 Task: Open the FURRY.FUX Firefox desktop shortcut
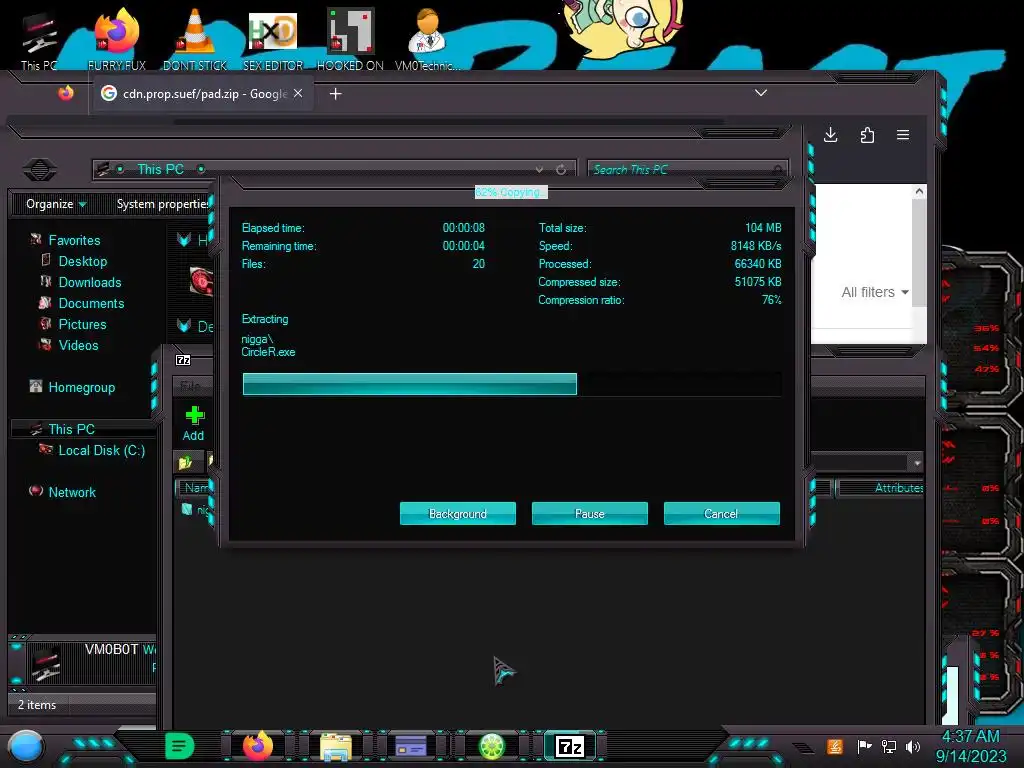tap(117, 39)
